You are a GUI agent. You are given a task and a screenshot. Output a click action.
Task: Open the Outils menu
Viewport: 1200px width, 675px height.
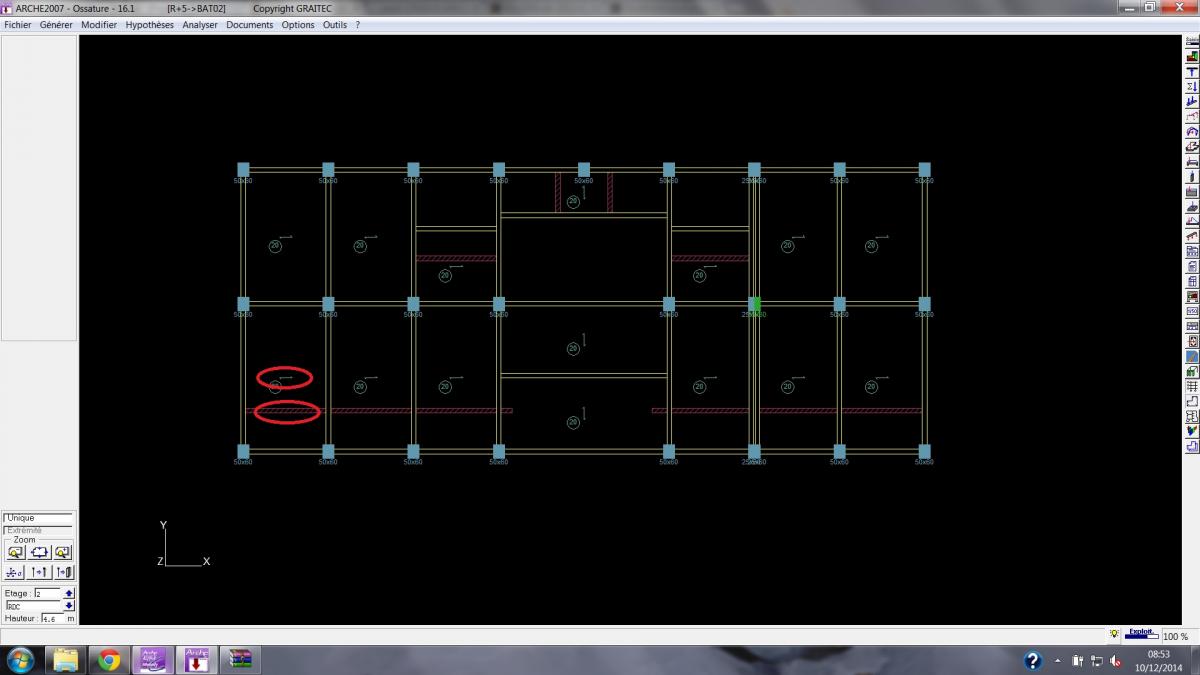click(335, 25)
